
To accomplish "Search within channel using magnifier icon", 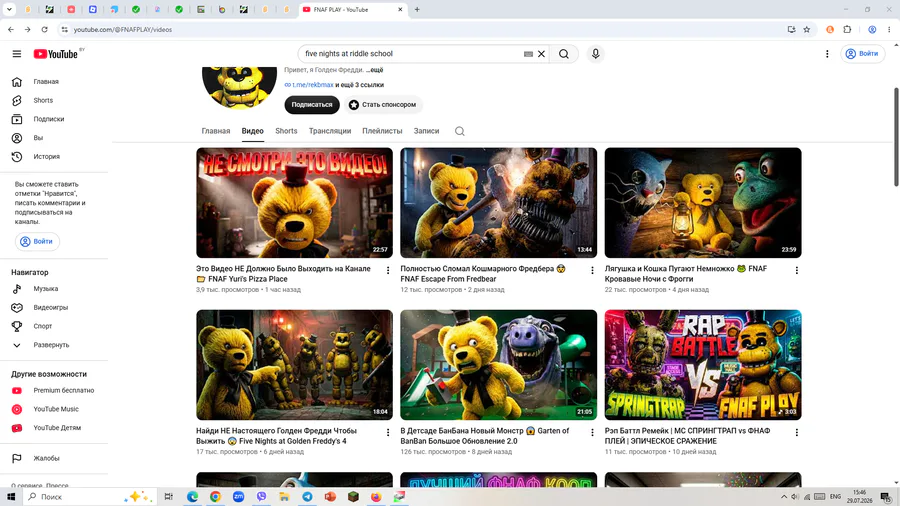I will click(x=460, y=131).
